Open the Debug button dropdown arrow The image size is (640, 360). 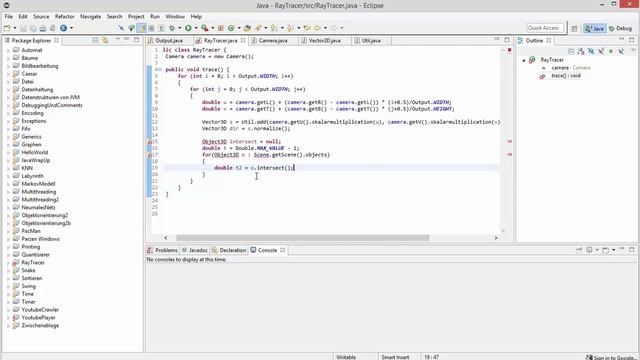tap(179, 28)
